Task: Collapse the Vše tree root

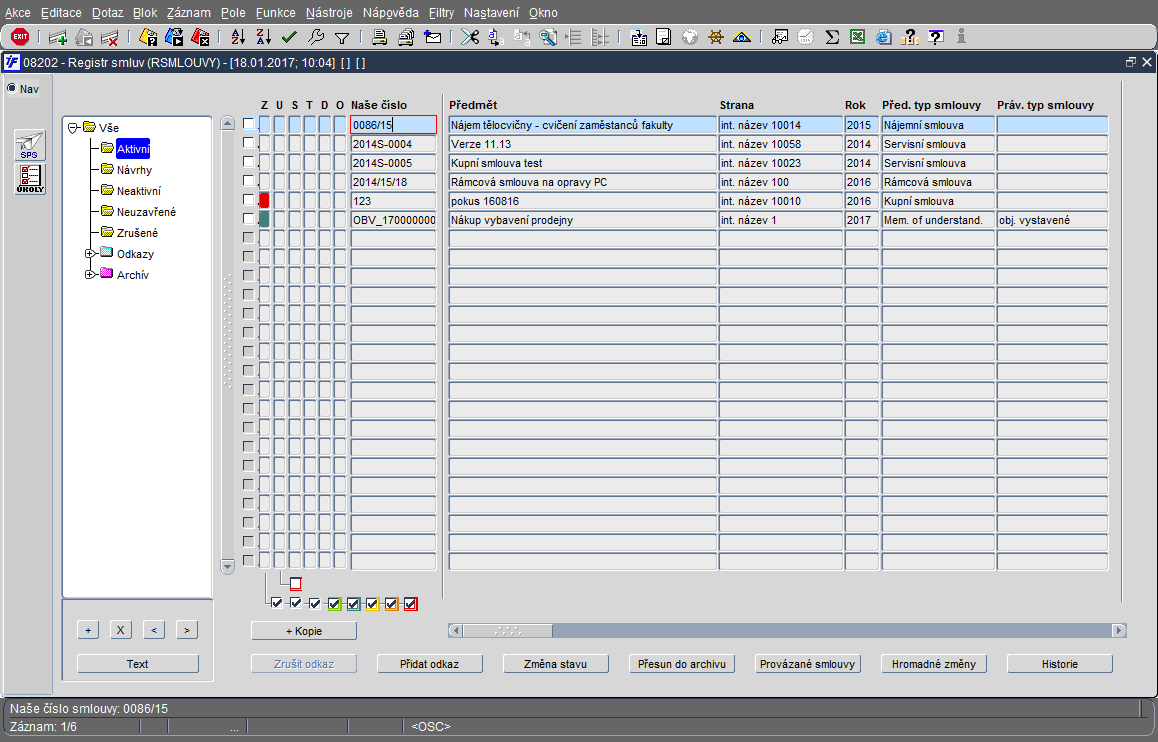Action: (x=73, y=128)
